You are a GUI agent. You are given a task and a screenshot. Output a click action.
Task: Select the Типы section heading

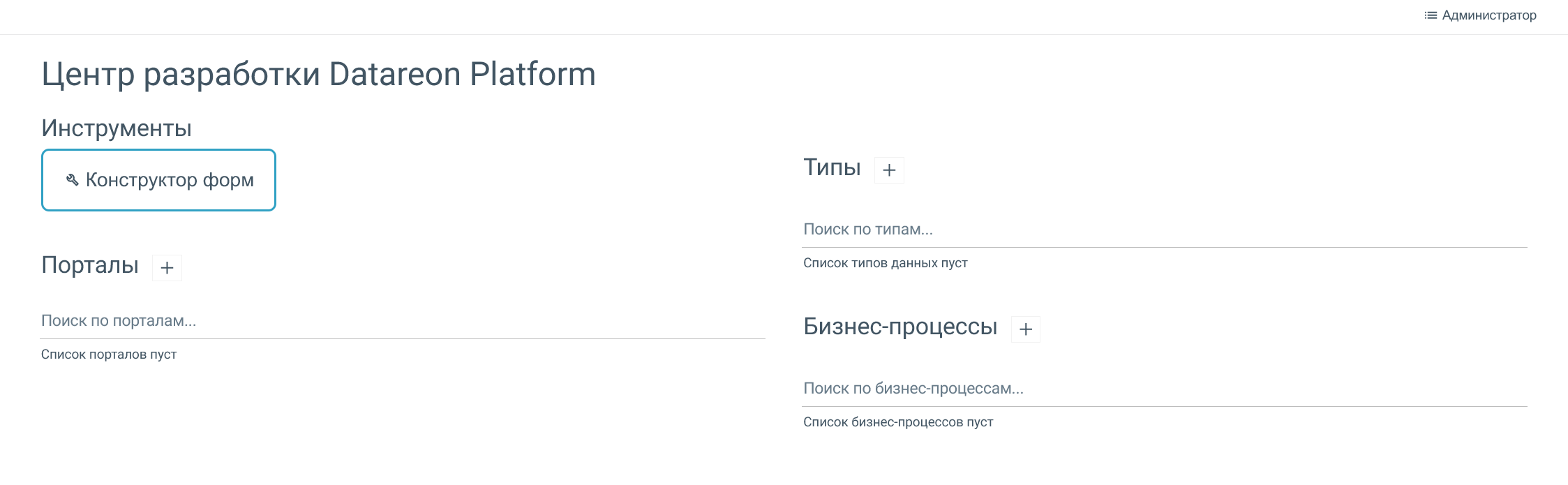(x=832, y=167)
